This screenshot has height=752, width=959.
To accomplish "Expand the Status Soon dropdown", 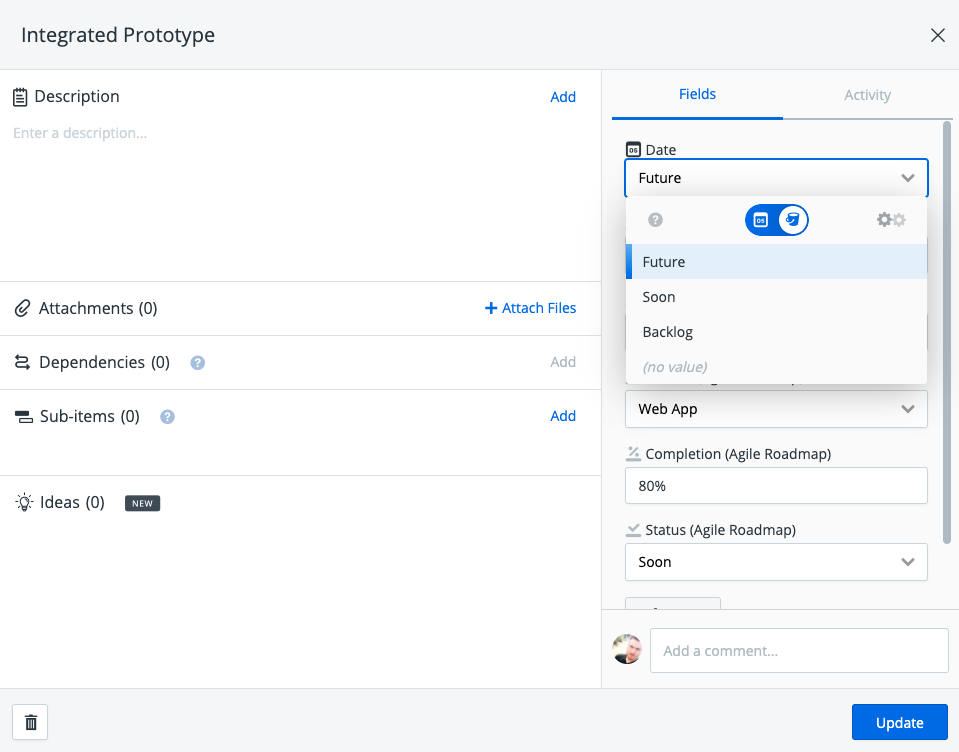I will (x=776, y=562).
